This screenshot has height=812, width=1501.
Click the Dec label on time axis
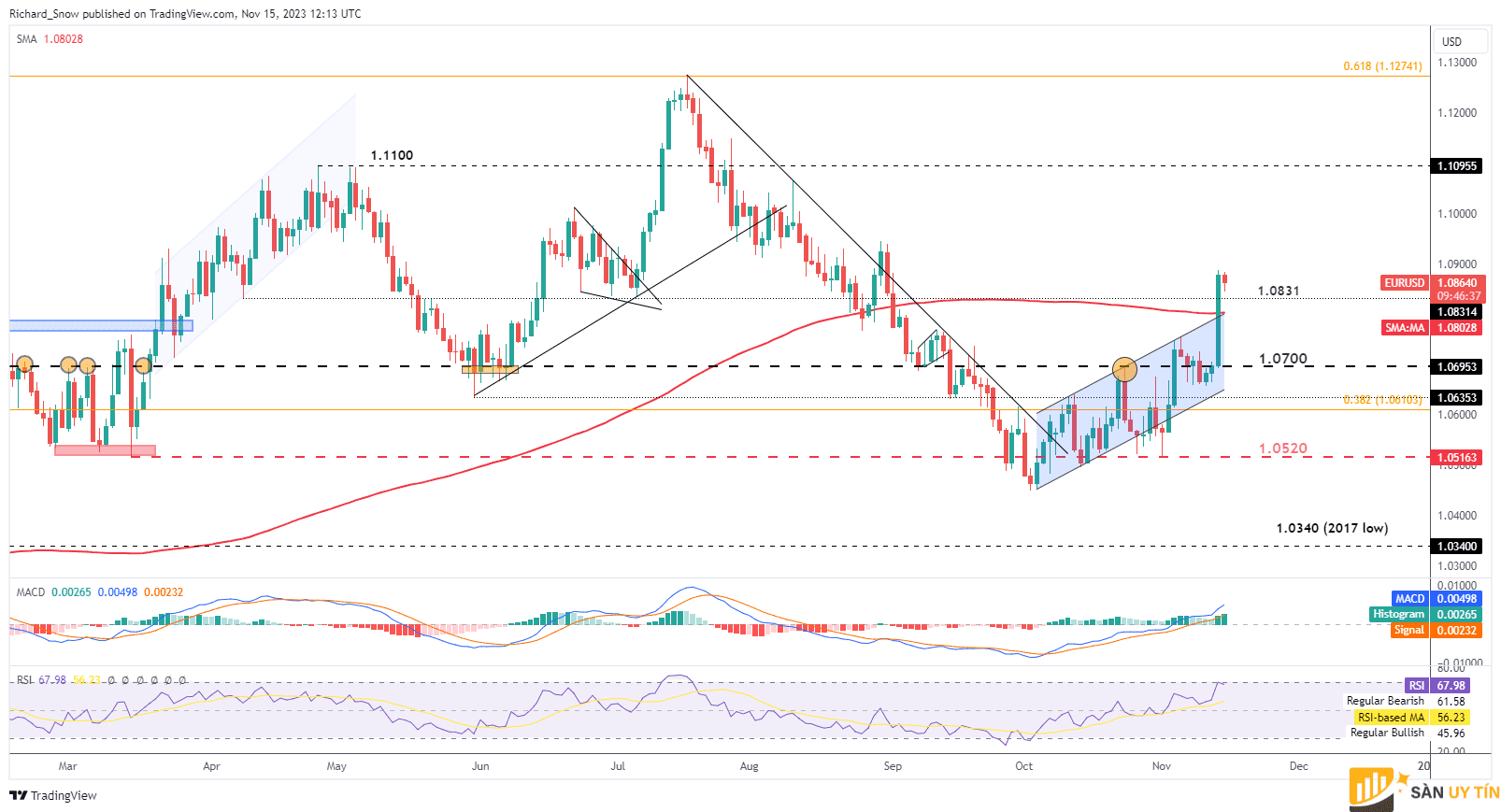(1298, 766)
